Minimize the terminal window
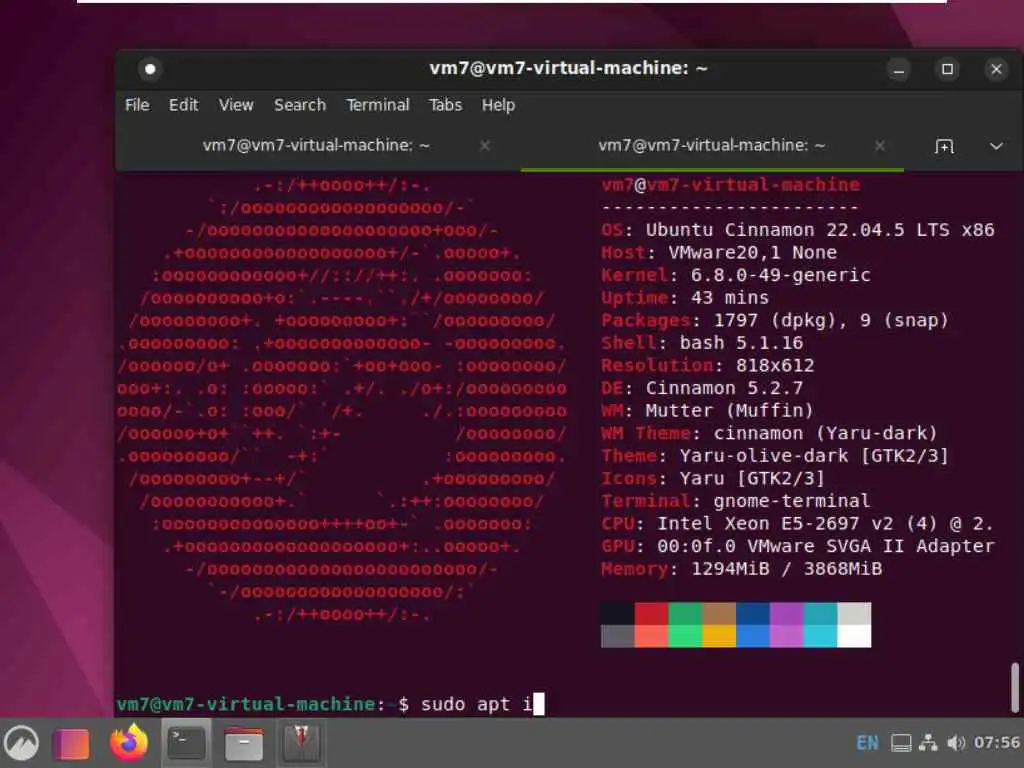 [899, 69]
